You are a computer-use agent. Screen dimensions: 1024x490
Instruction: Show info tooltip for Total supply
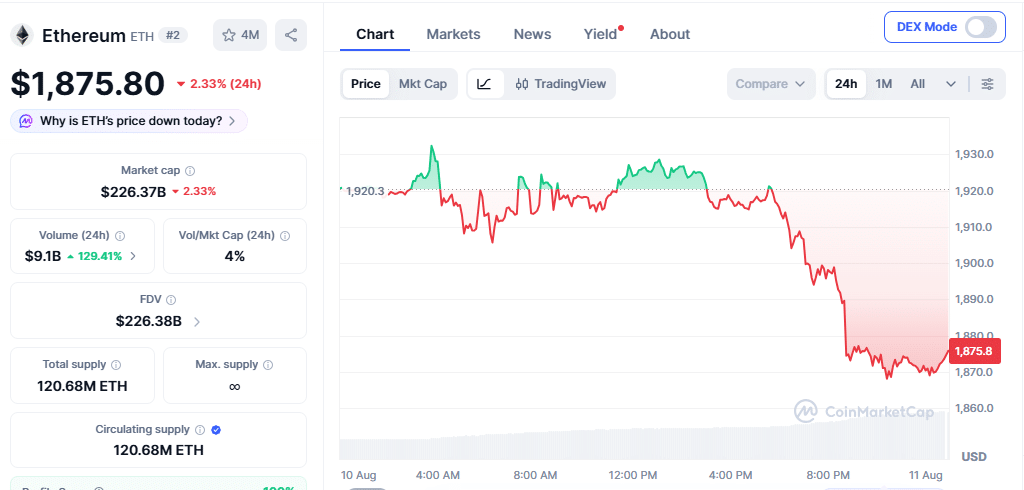(116, 365)
